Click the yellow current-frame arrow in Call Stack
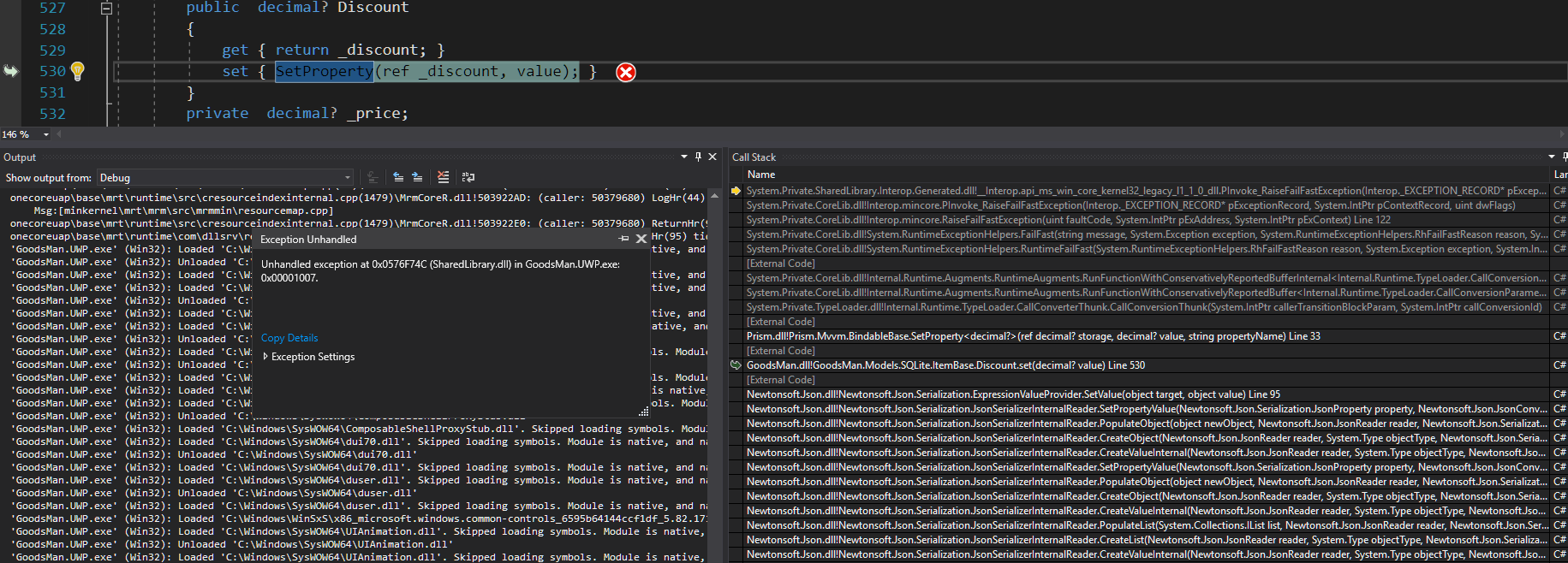This screenshot has width=1568, height=563. 736,191
